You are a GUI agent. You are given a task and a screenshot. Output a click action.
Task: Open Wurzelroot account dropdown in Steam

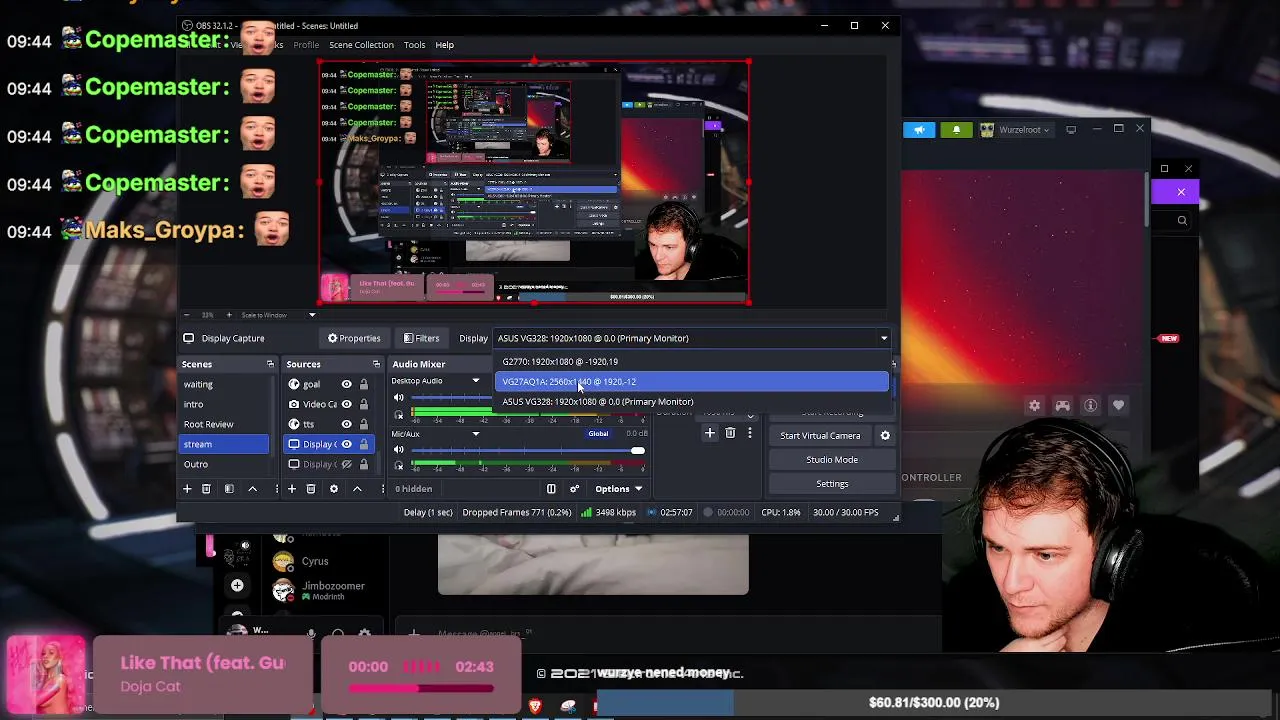(x=1016, y=130)
